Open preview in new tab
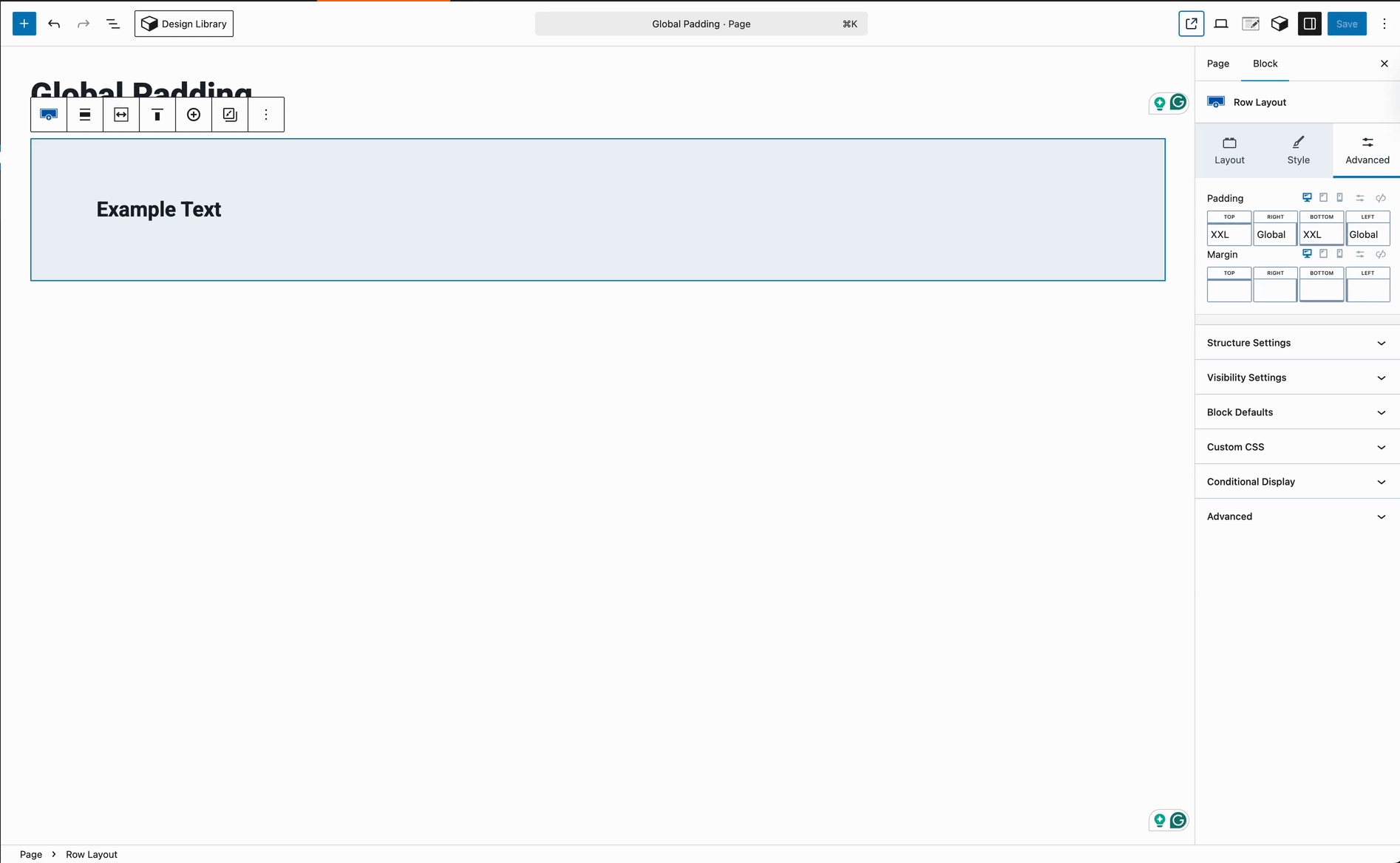Image resolution: width=1400 pixels, height=863 pixels. [x=1191, y=24]
